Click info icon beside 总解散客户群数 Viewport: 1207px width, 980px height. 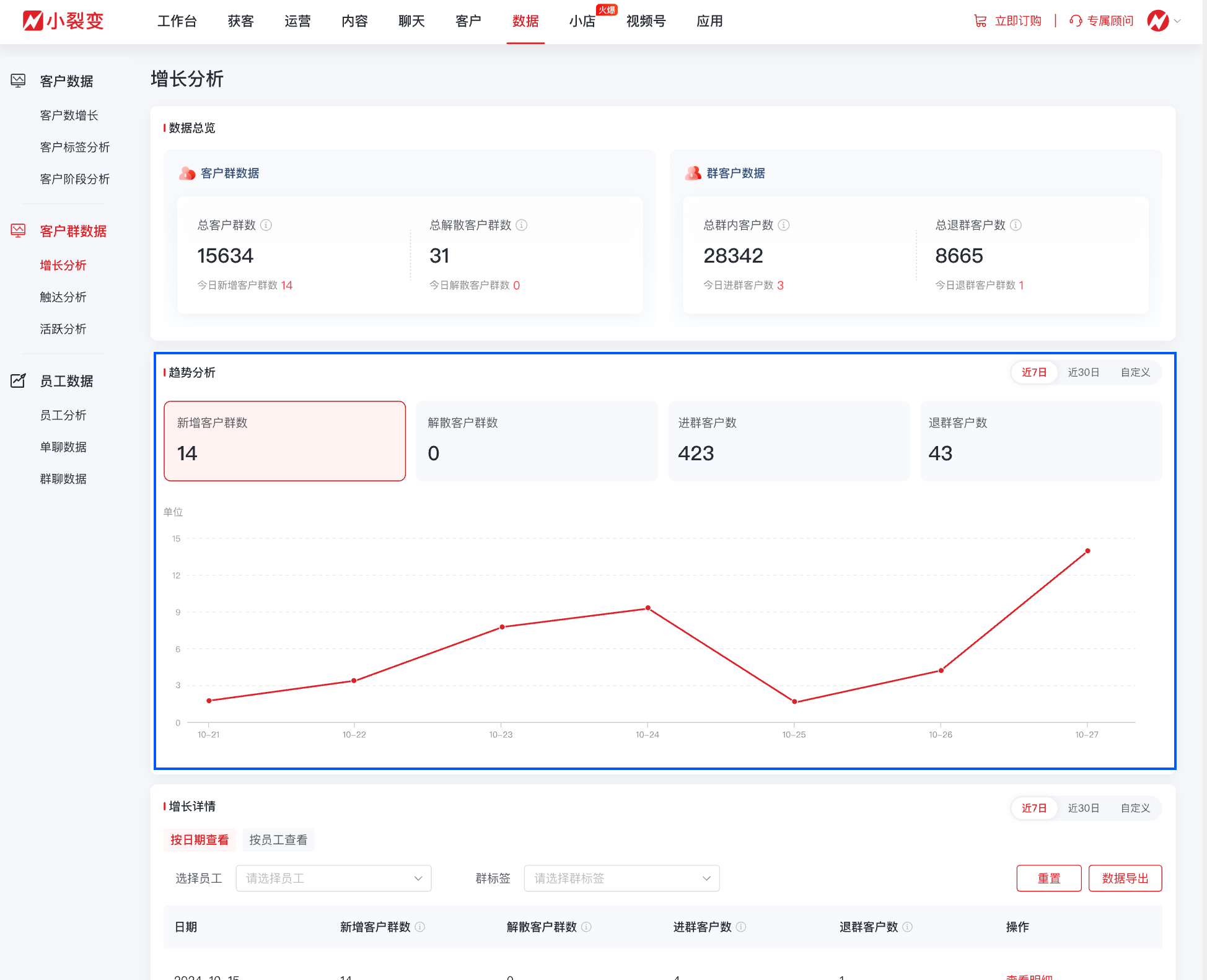pos(522,225)
